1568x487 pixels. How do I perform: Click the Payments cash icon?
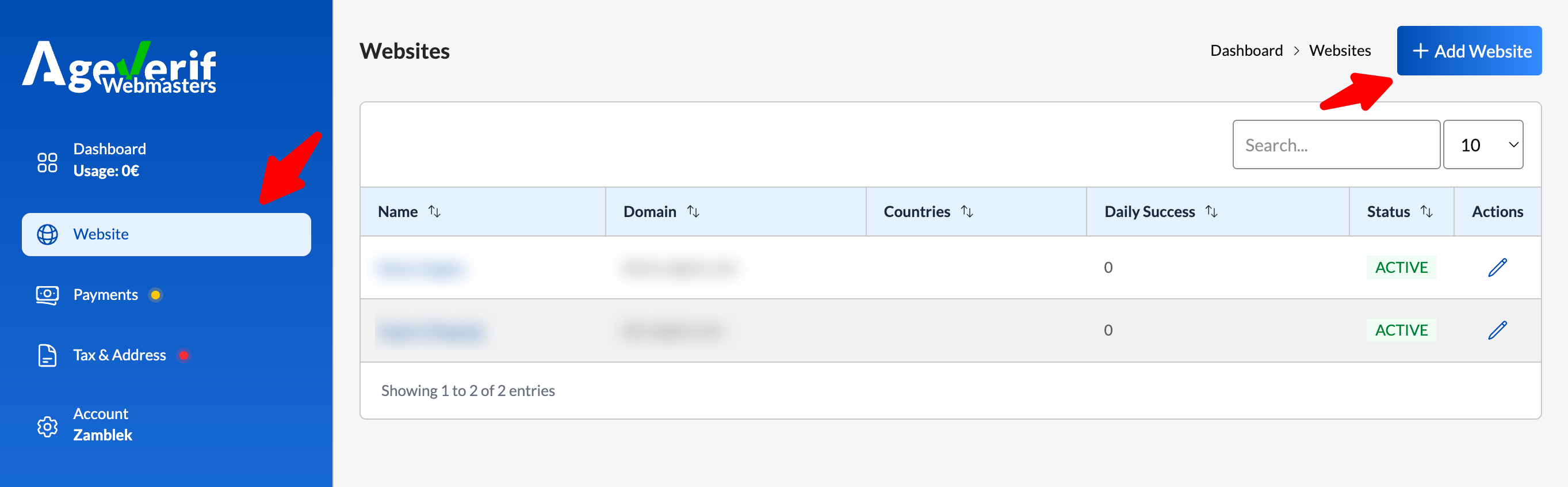(x=48, y=295)
